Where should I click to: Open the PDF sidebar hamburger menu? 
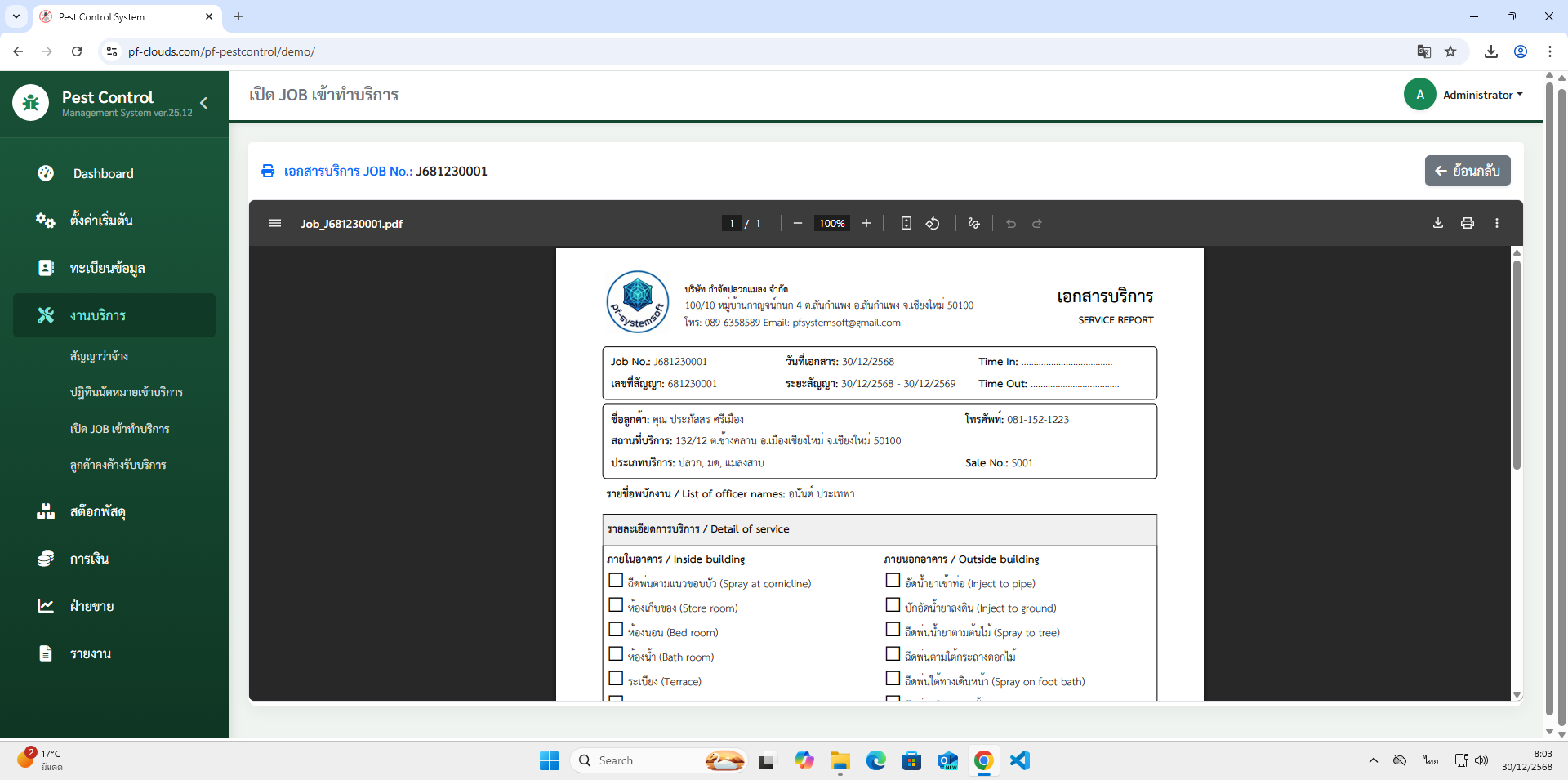275,223
